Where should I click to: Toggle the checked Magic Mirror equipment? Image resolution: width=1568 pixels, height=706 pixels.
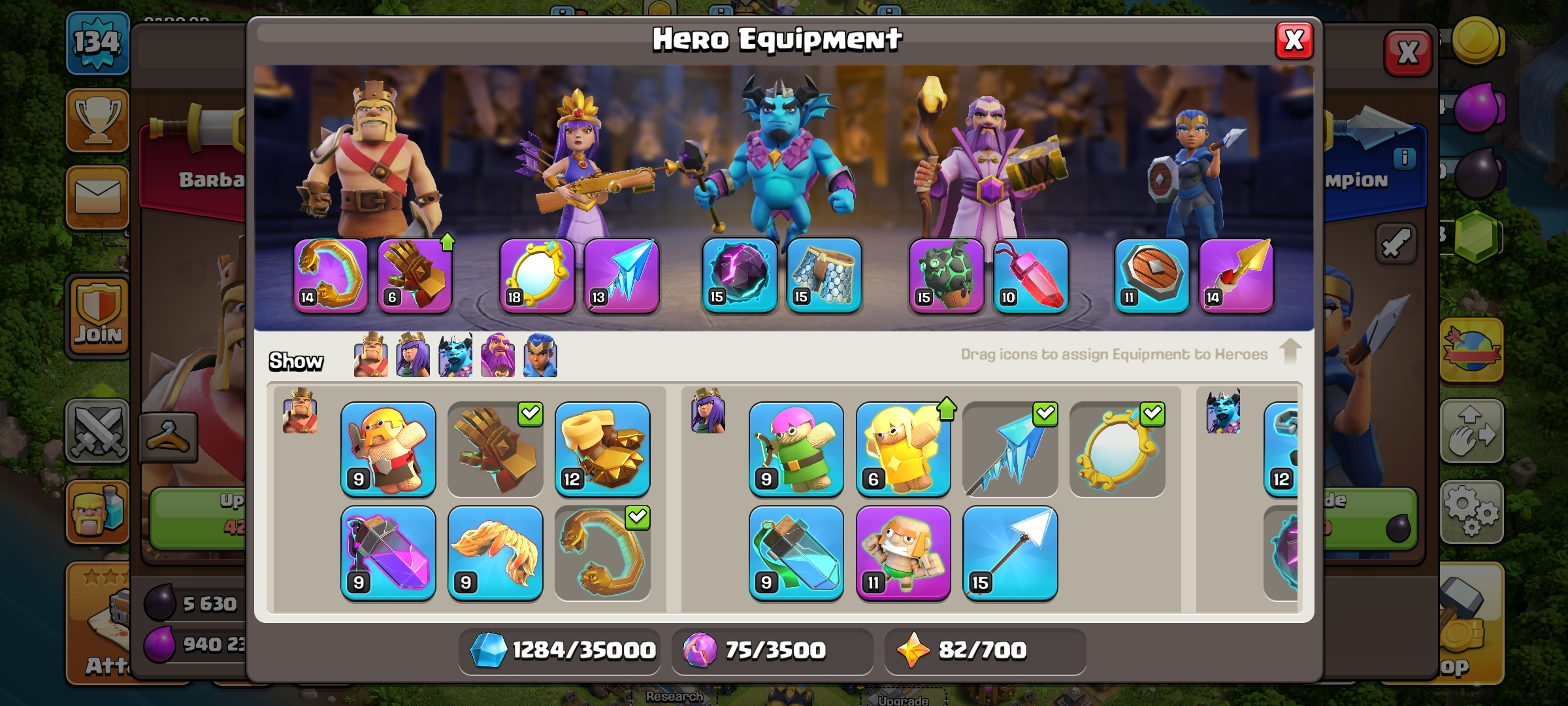pyautogui.click(x=1117, y=450)
